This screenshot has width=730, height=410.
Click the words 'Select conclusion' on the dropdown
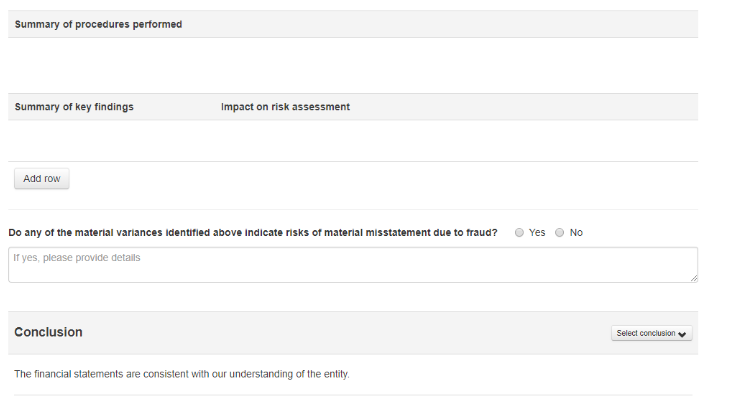click(x=646, y=333)
